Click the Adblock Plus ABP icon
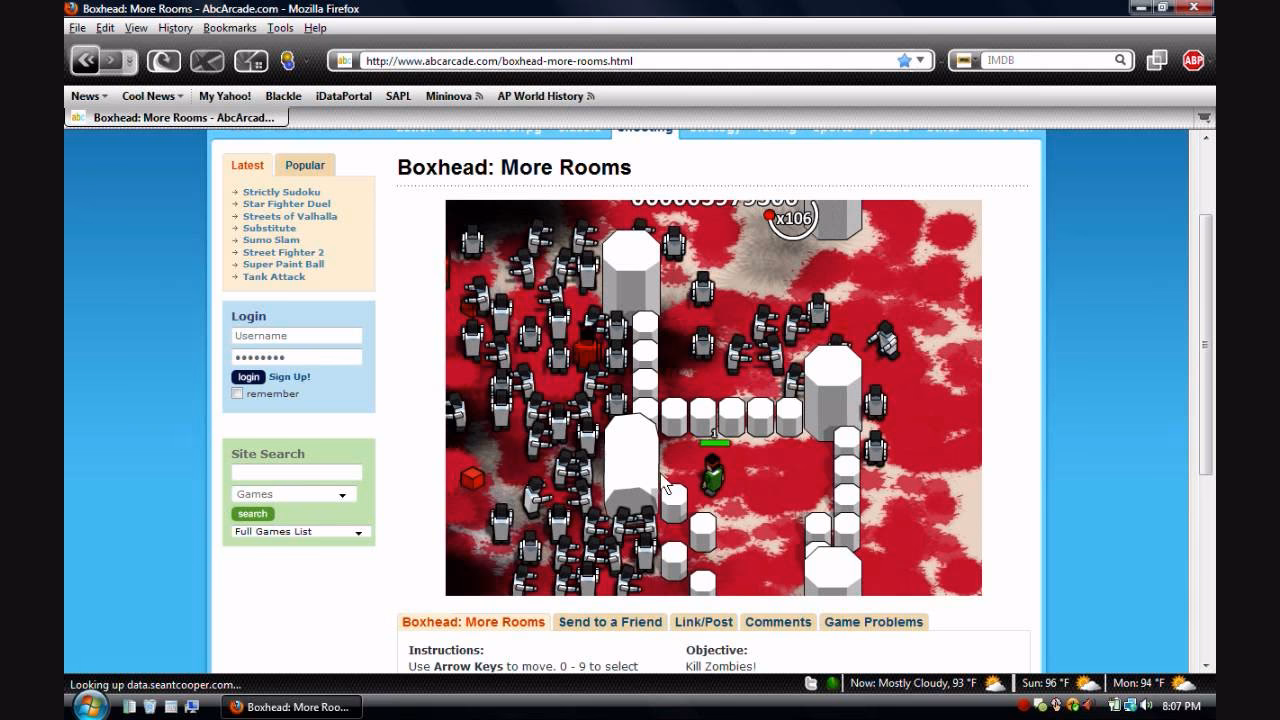The image size is (1280, 720). 1193,60
